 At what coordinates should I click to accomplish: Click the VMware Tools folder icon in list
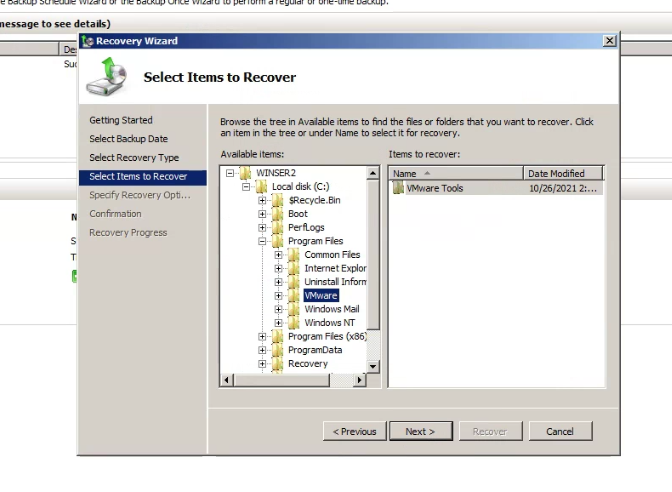point(399,188)
